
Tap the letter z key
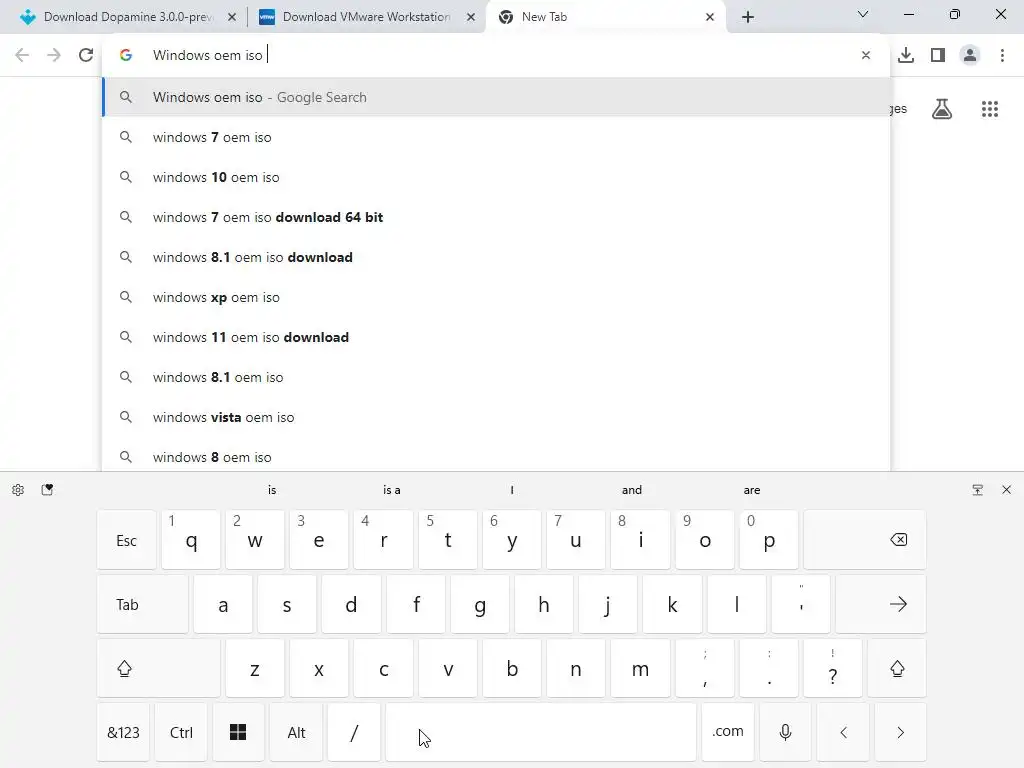[255, 668]
